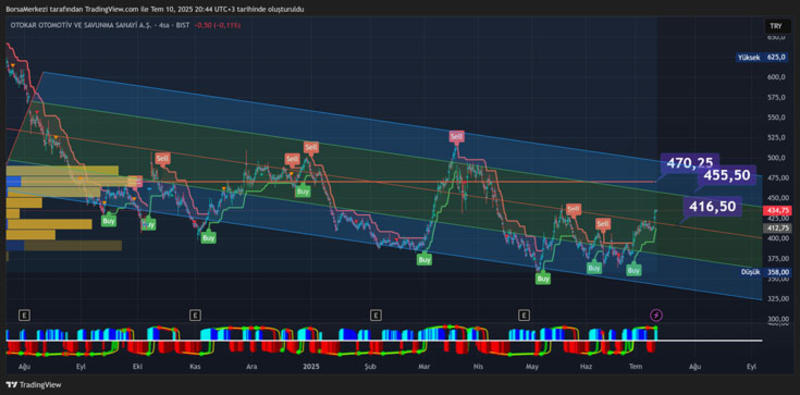Image resolution: width=800 pixels, height=395 pixels.
Task: Click the purple lightning bolt icon above Tem
Action: [x=656, y=315]
